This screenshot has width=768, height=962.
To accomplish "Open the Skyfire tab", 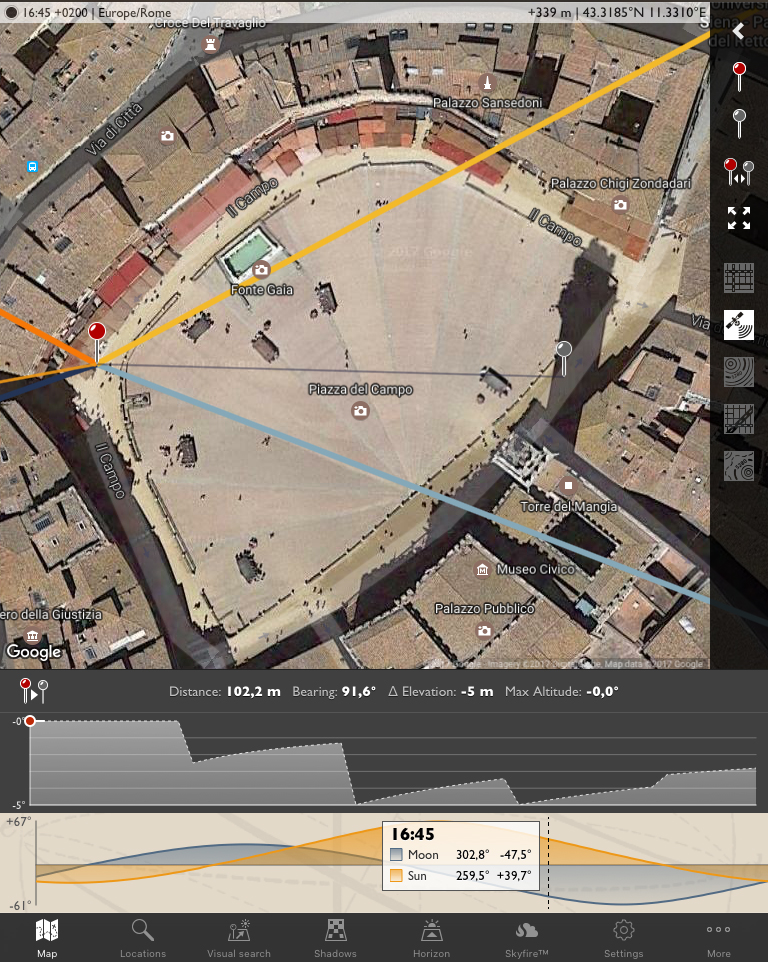I will [526, 938].
